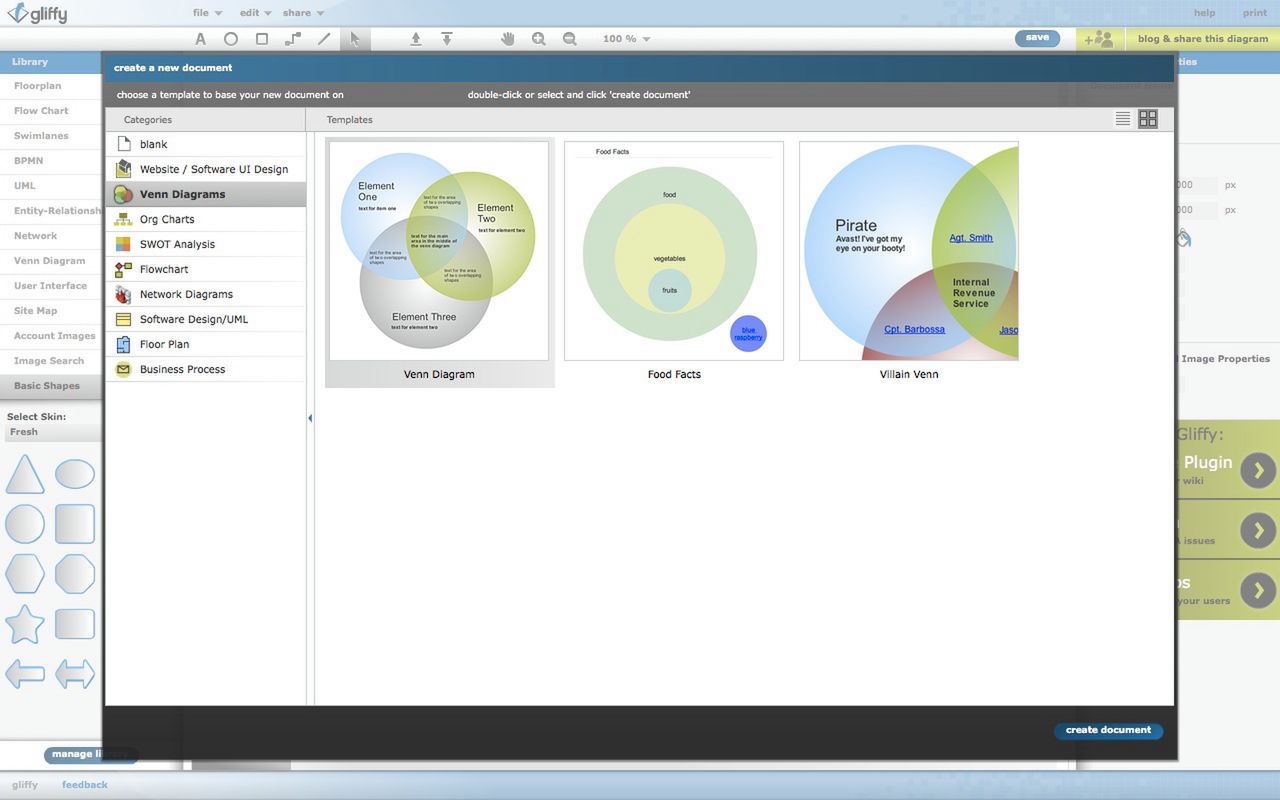Click the Zoom In magnifier
The image size is (1280, 800).
(539, 39)
